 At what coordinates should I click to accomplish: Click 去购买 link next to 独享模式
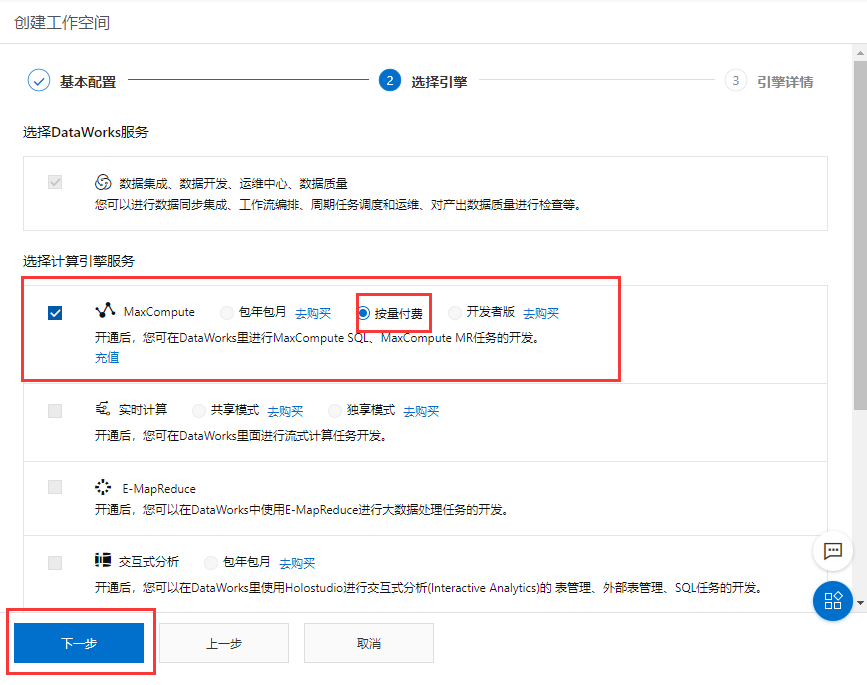(x=421, y=411)
